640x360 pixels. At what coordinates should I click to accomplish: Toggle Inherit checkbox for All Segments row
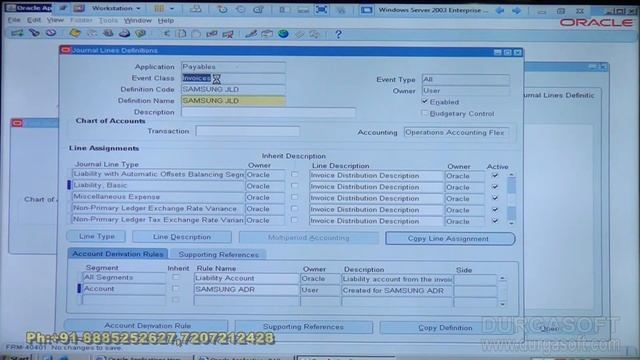pyautogui.click(x=176, y=277)
